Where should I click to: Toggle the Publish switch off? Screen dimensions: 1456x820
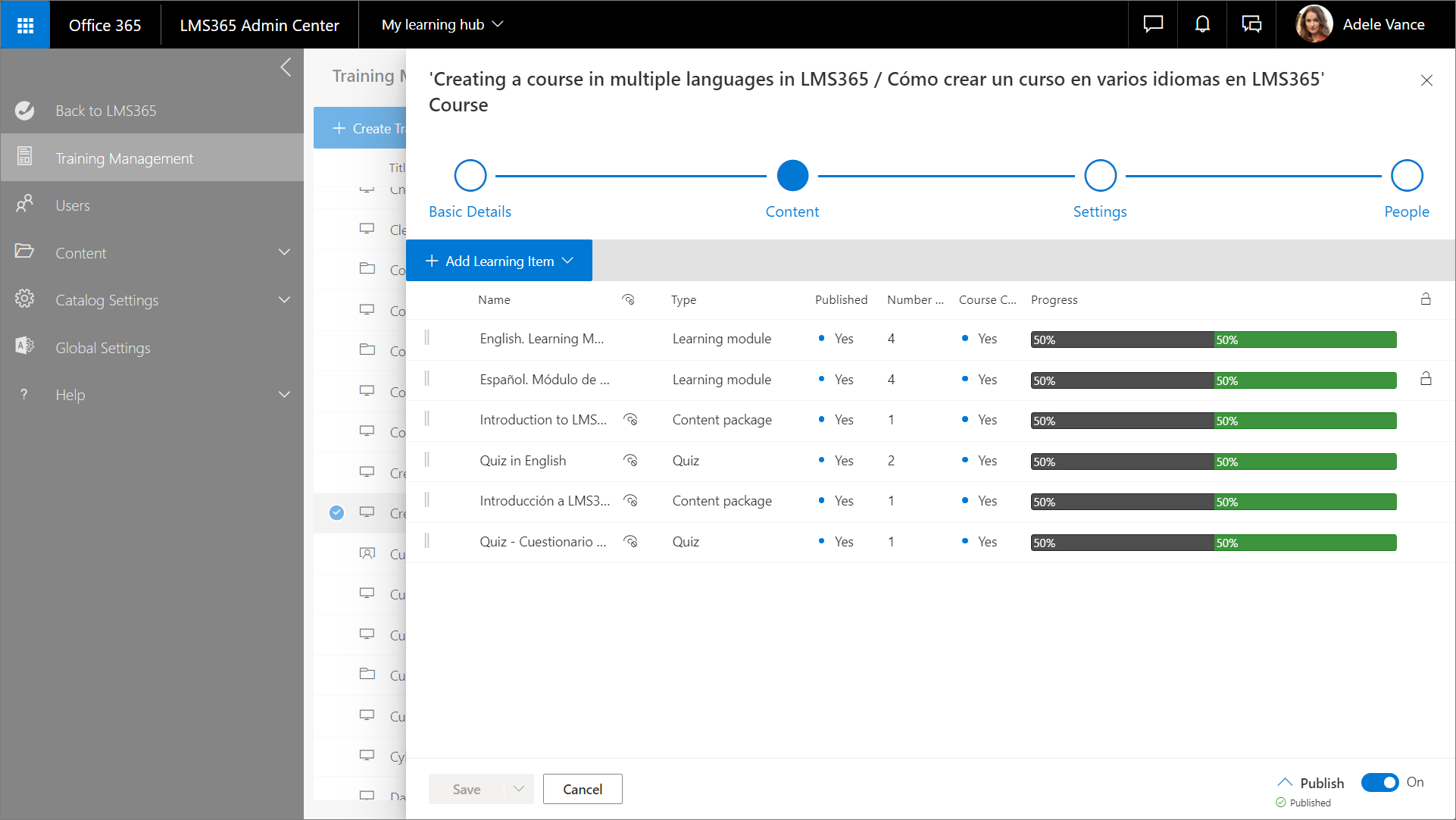1379,782
